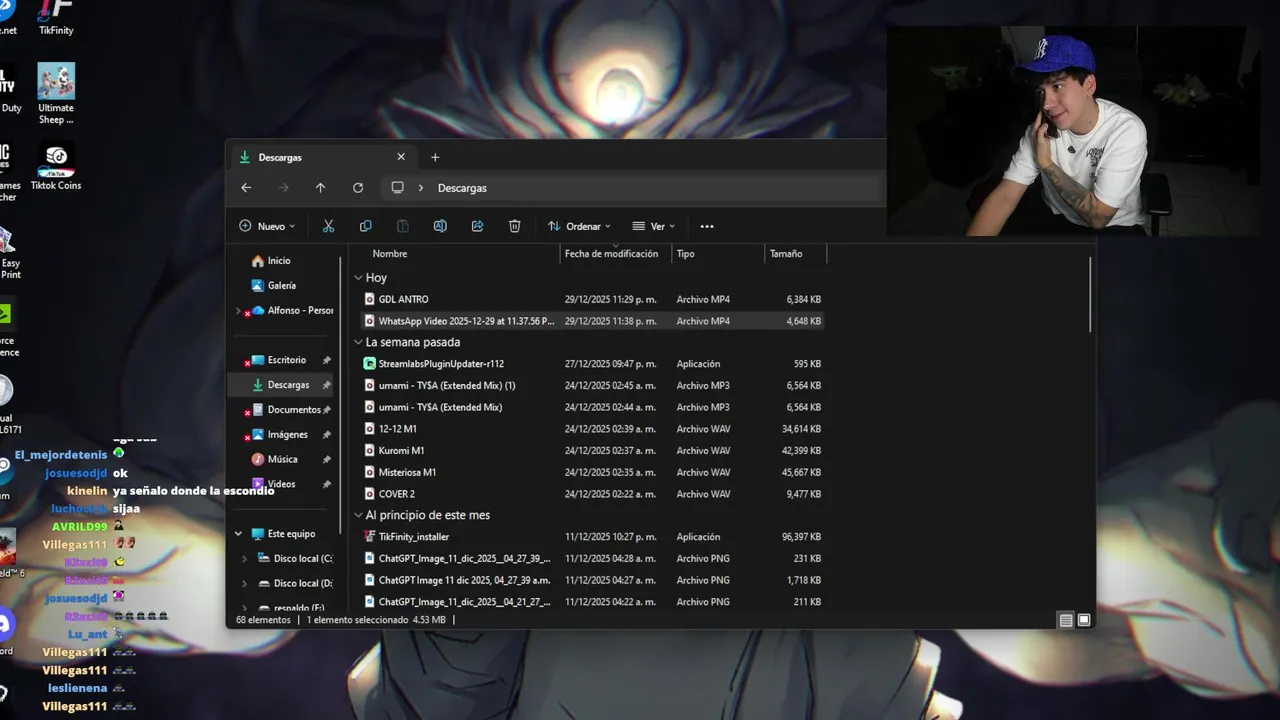Image resolution: width=1280 pixels, height=720 pixels.
Task: Collapse Al principio de este mes group
Action: click(x=358, y=515)
